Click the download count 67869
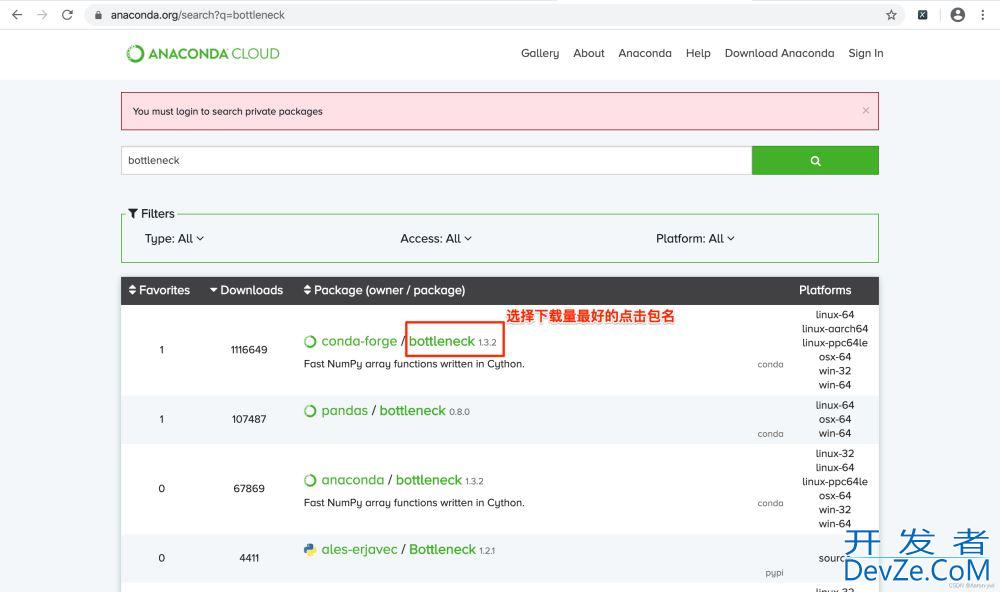The width and height of the screenshot is (1000, 592). pos(249,489)
